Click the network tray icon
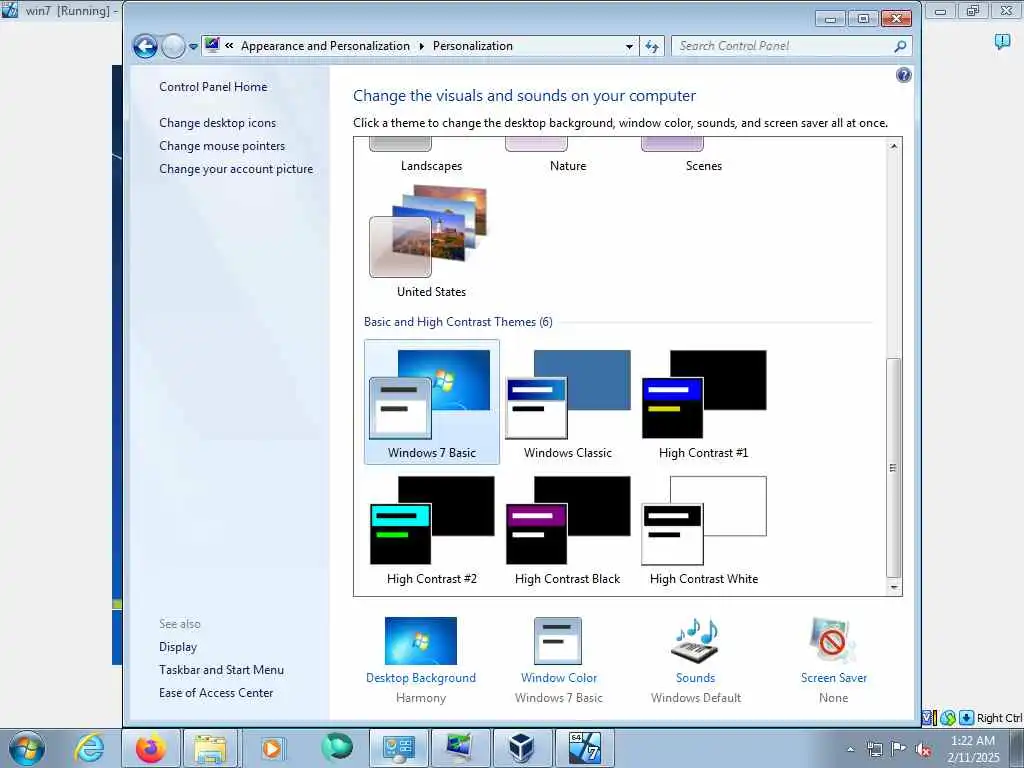 pos(874,749)
